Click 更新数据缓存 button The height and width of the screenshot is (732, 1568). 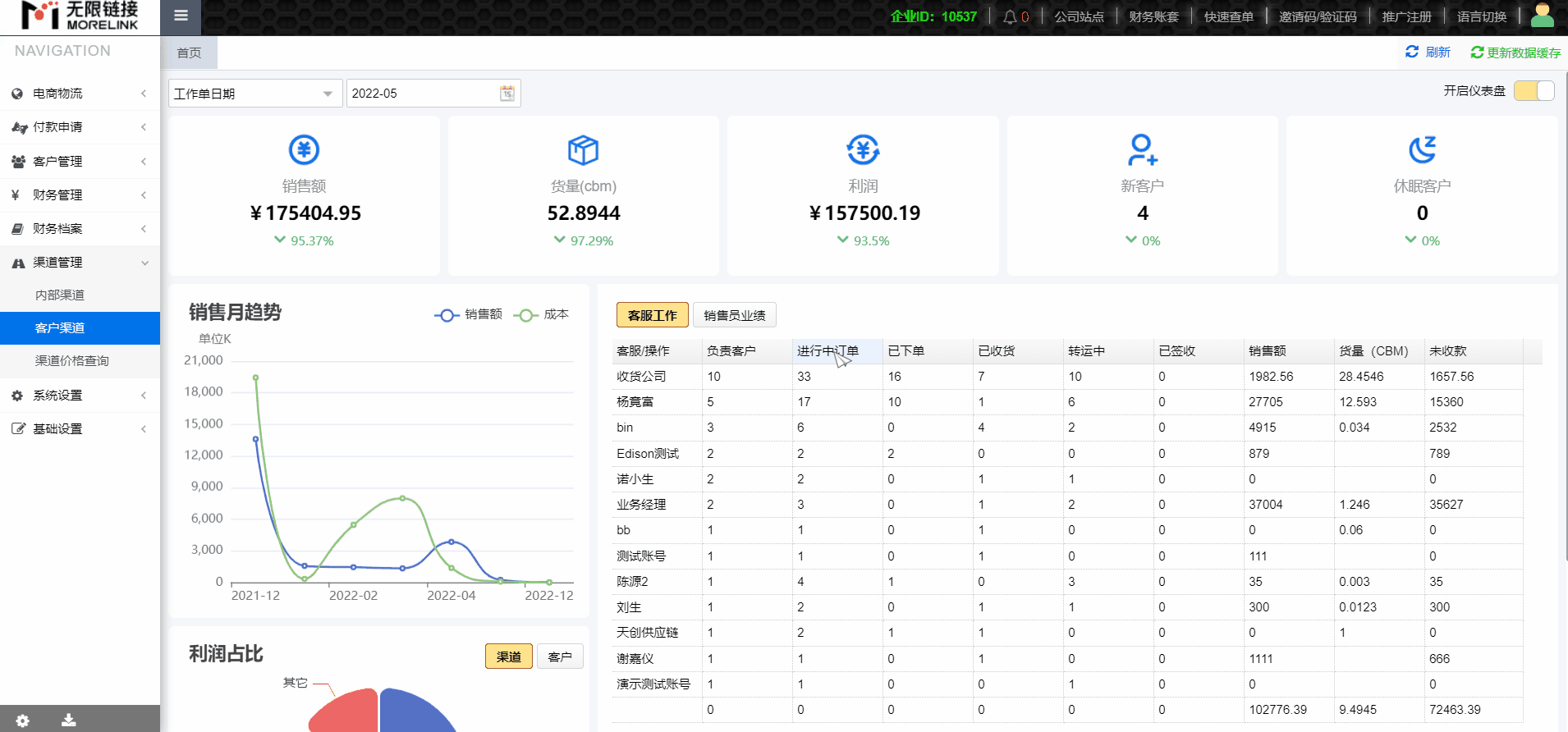click(1515, 53)
